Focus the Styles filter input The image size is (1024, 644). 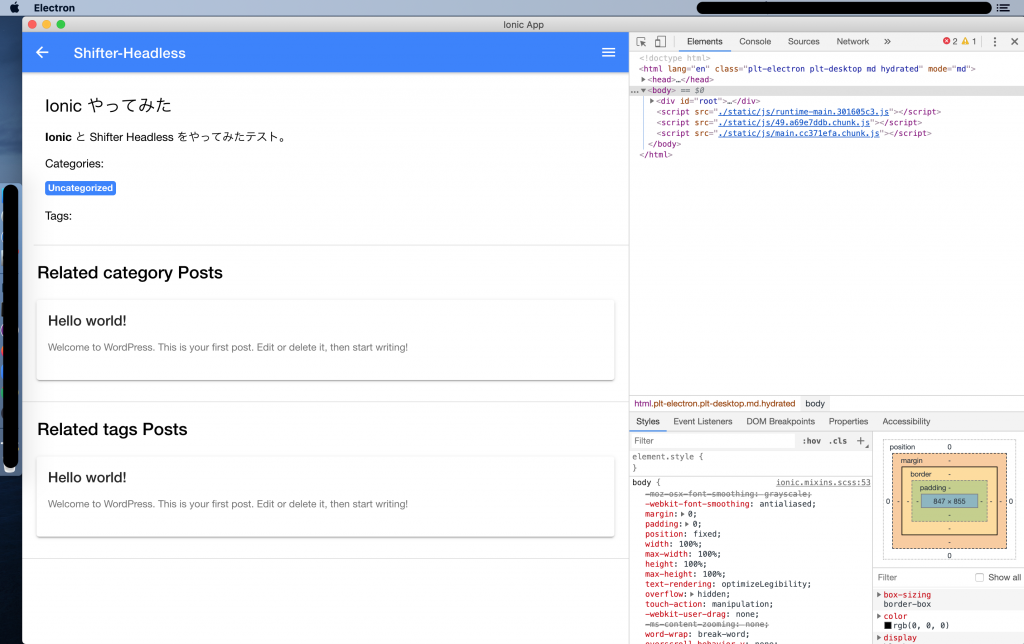tap(713, 441)
